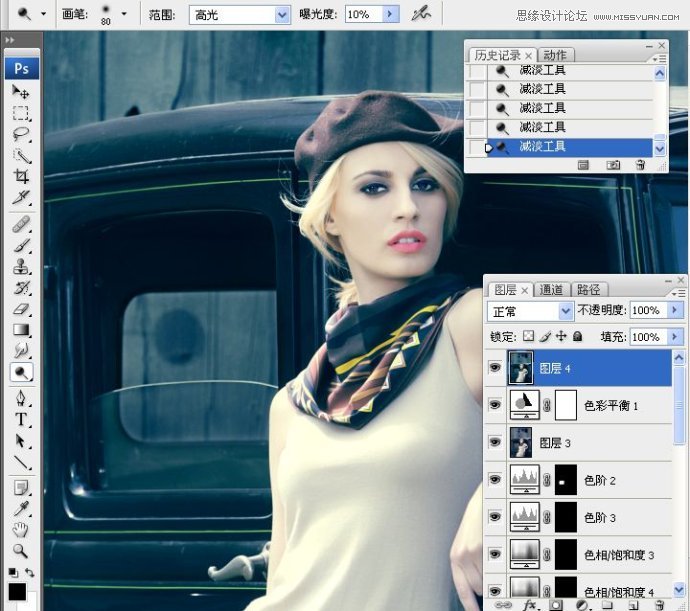This screenshot has height=611, width=690.
Task: Select the Move tool
Action: (x=20, y=92)
